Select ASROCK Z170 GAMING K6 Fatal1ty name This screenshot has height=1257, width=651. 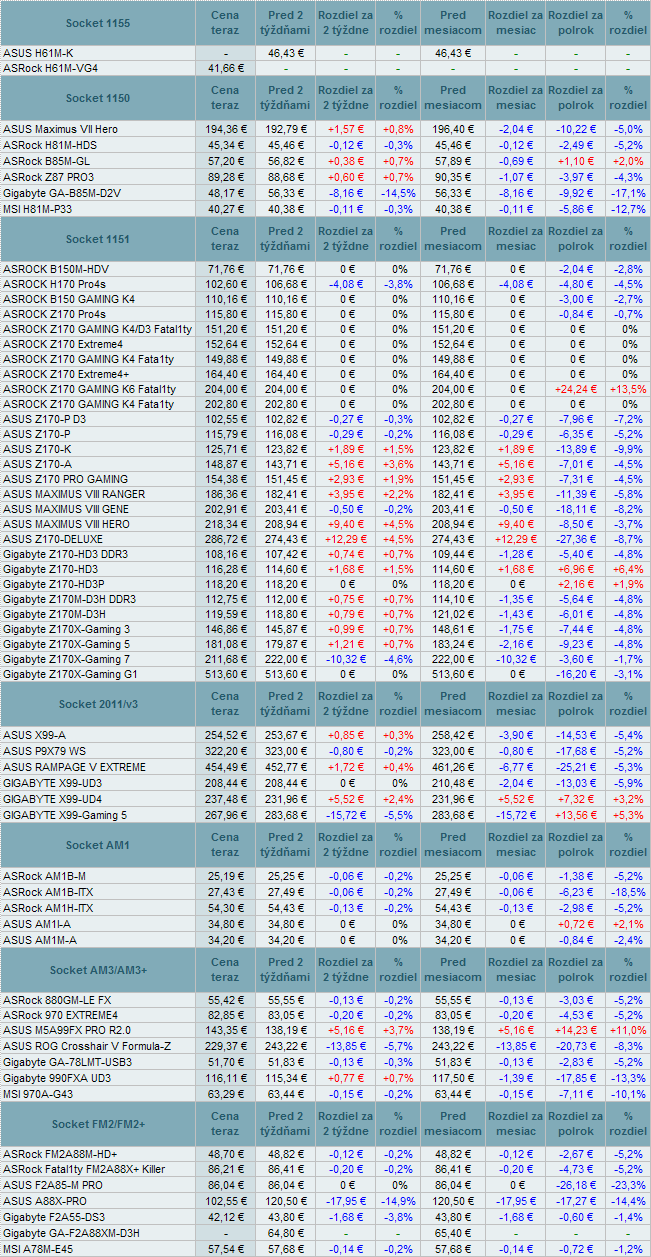tap(89, 389)
